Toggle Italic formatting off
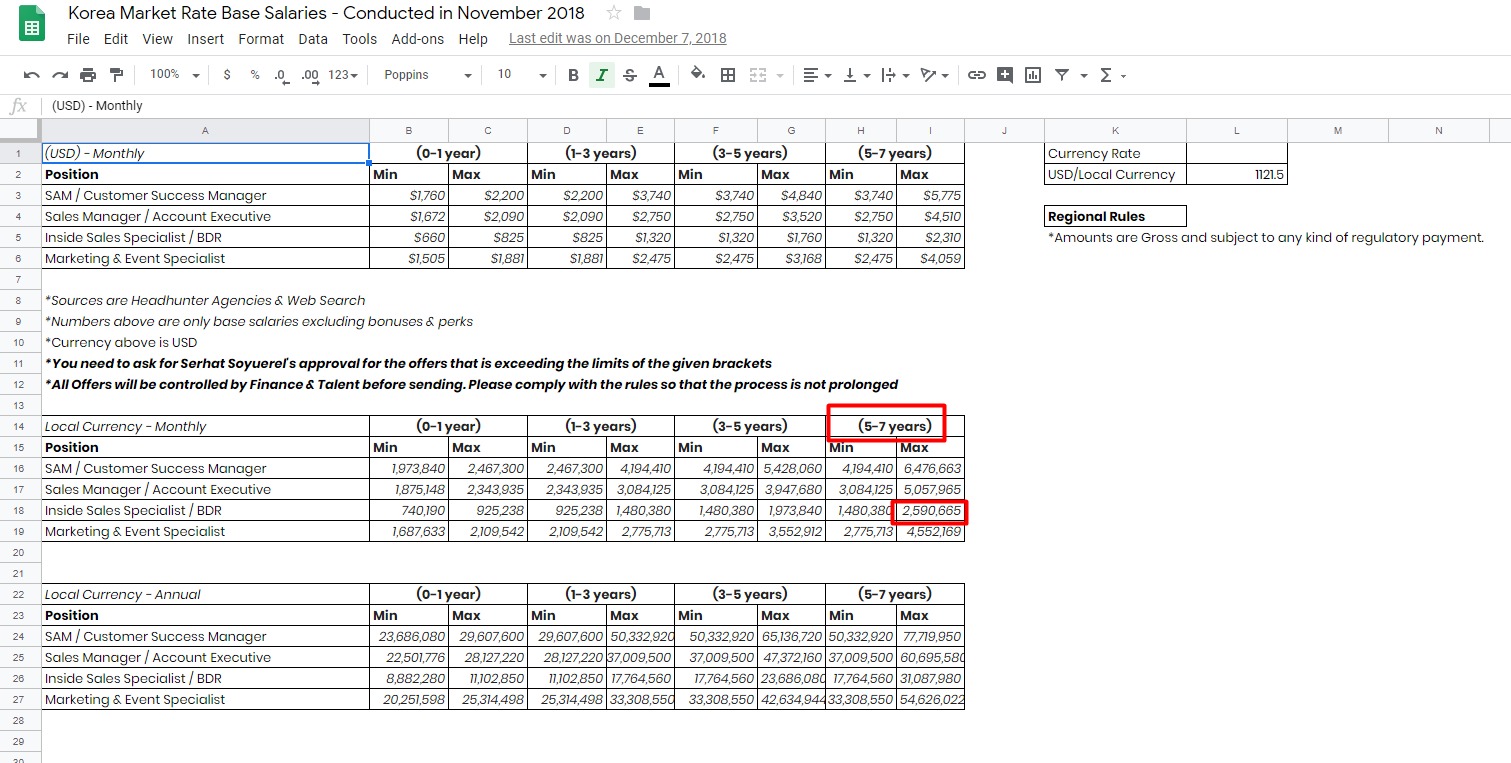 (x=601, y=75)
